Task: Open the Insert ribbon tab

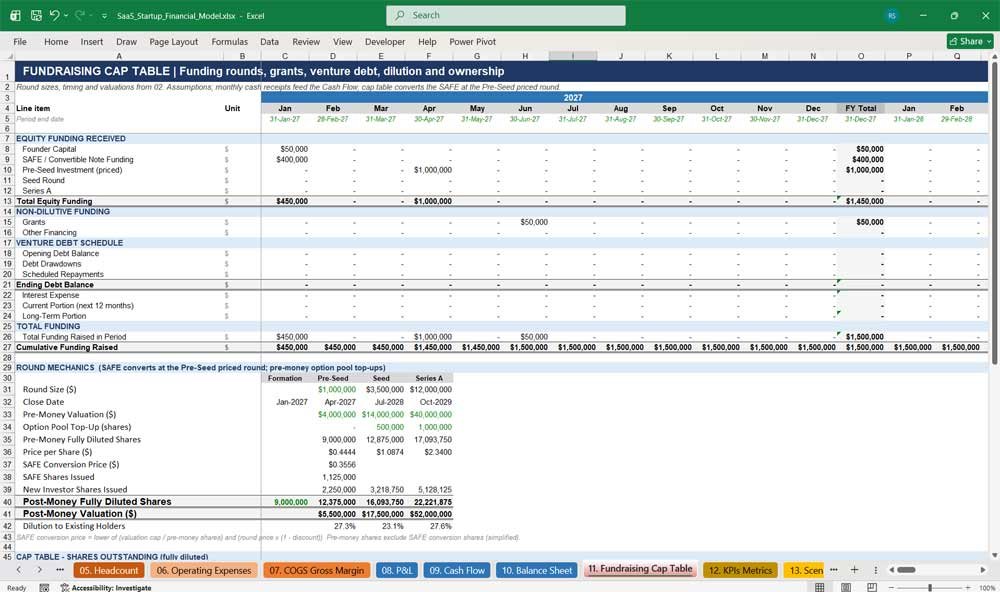Action: click(x=92, y=41)
